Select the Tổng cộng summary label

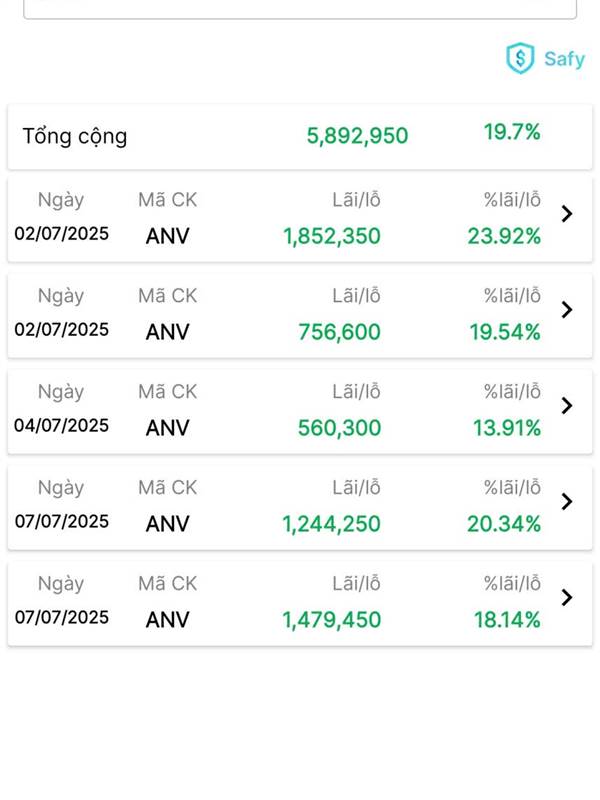click(75, 136)
